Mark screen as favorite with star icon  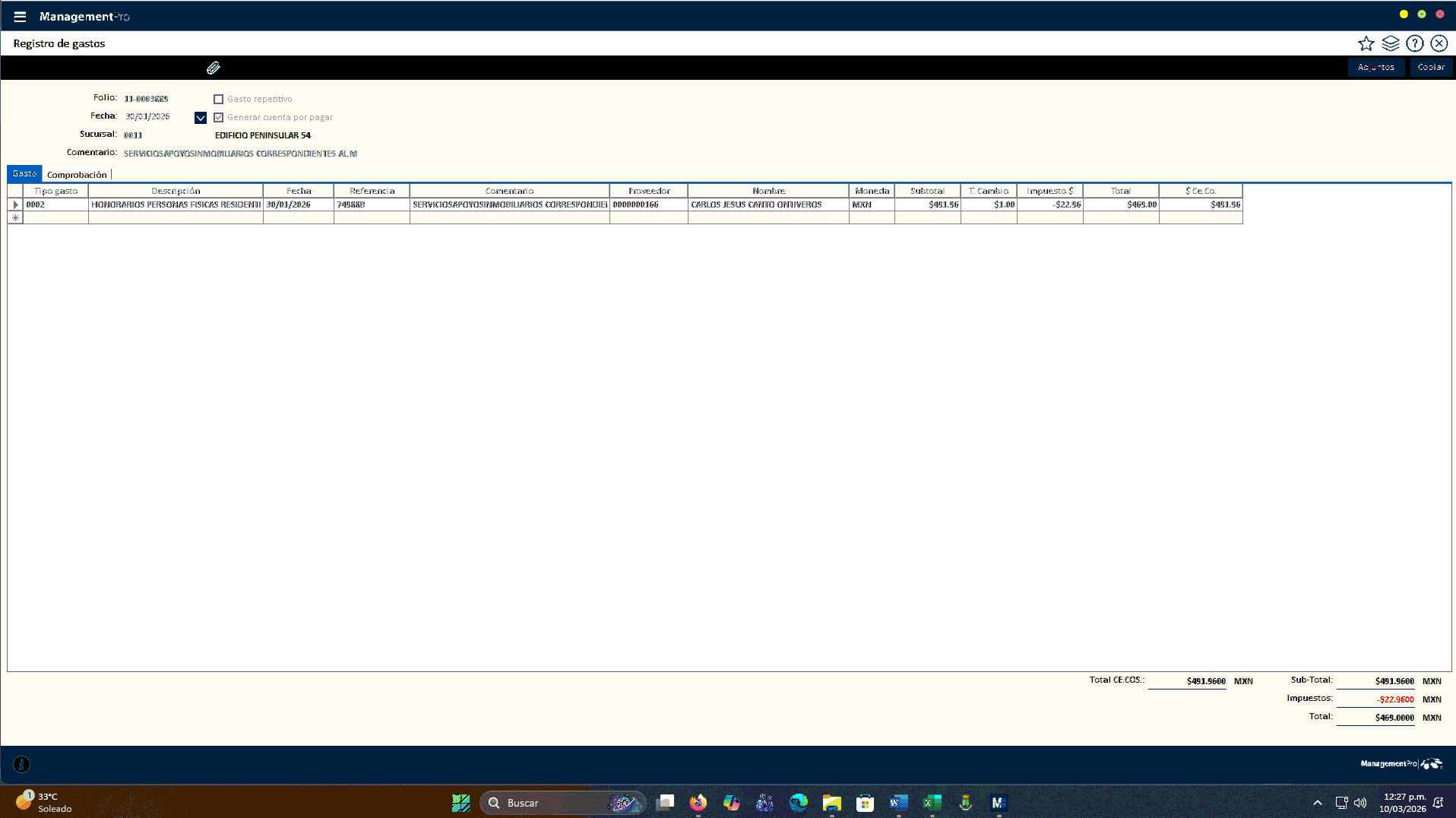click(1366, 43)
